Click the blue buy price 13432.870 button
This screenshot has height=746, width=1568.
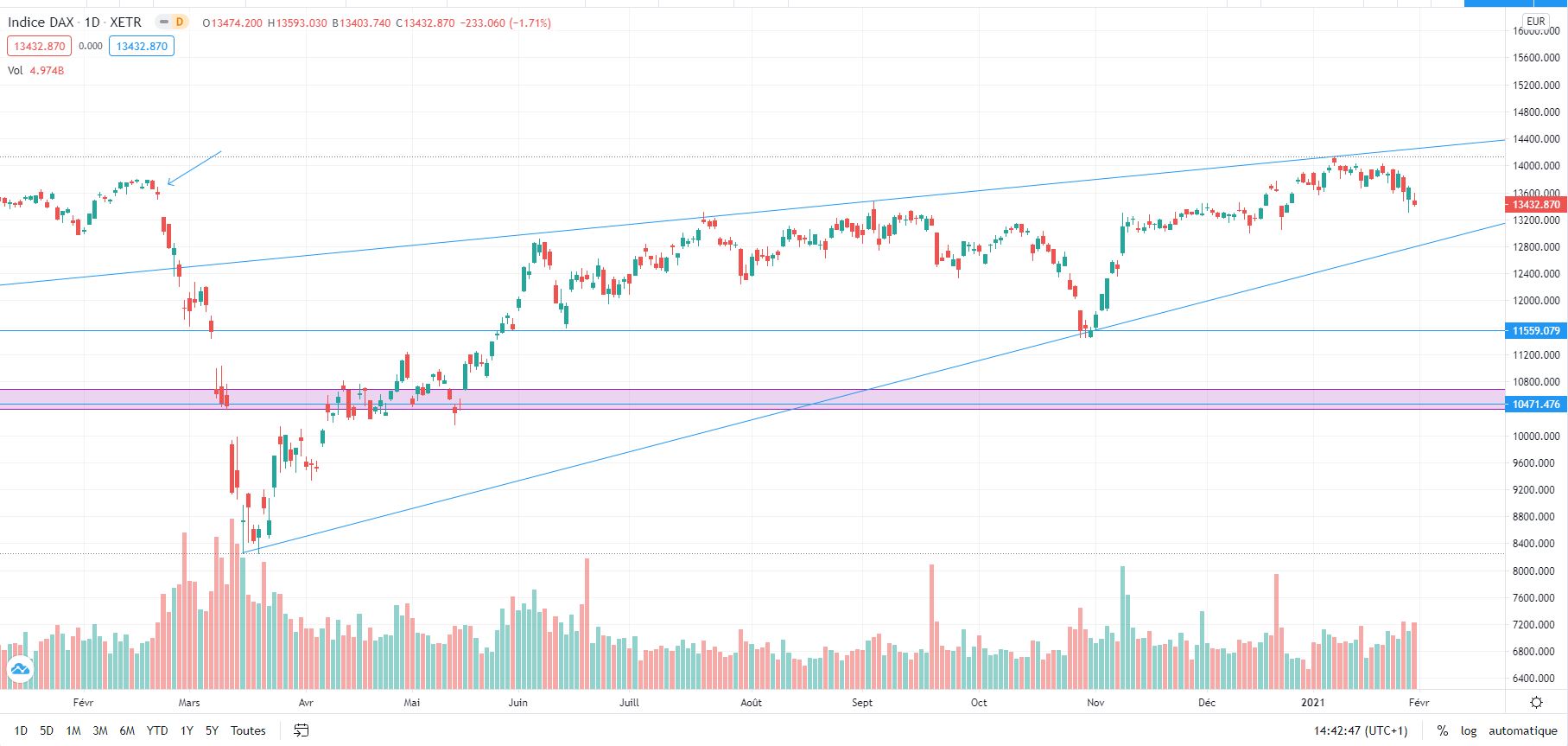click(142, 46)
